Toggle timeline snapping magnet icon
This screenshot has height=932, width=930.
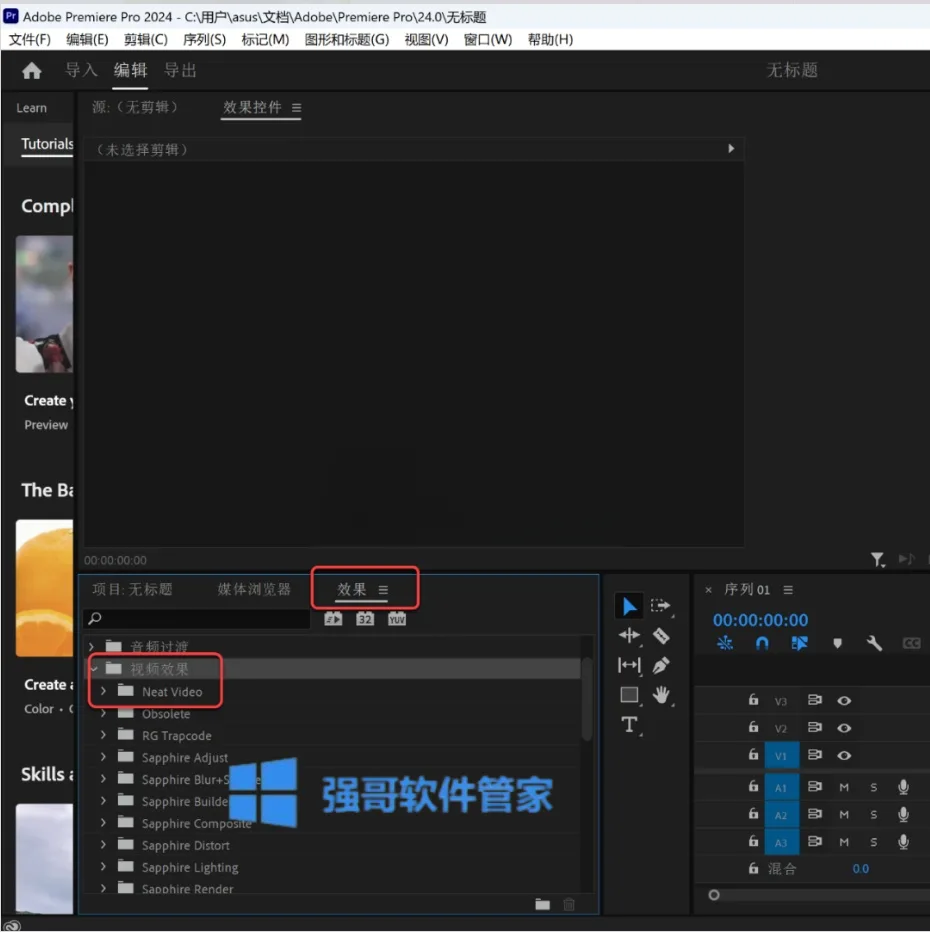point(762,643)
